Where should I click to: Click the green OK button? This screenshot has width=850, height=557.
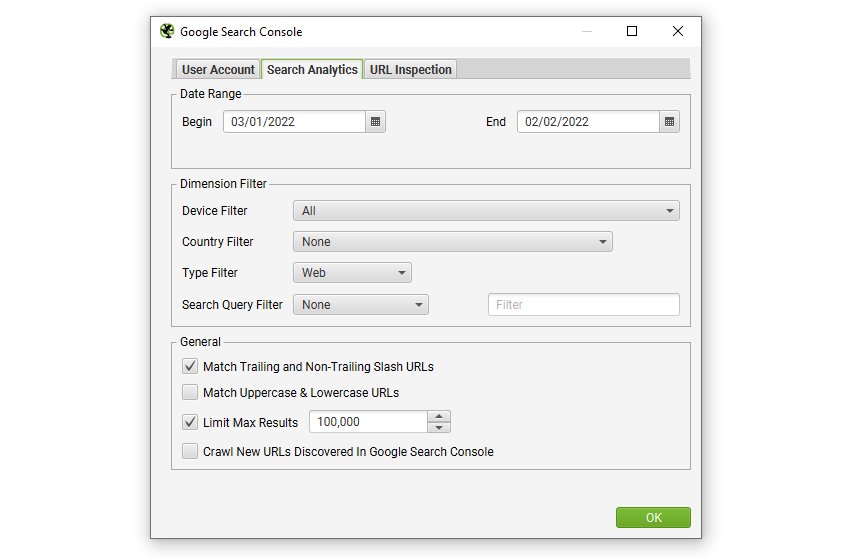pyautogui.click(x=653, y=517)
